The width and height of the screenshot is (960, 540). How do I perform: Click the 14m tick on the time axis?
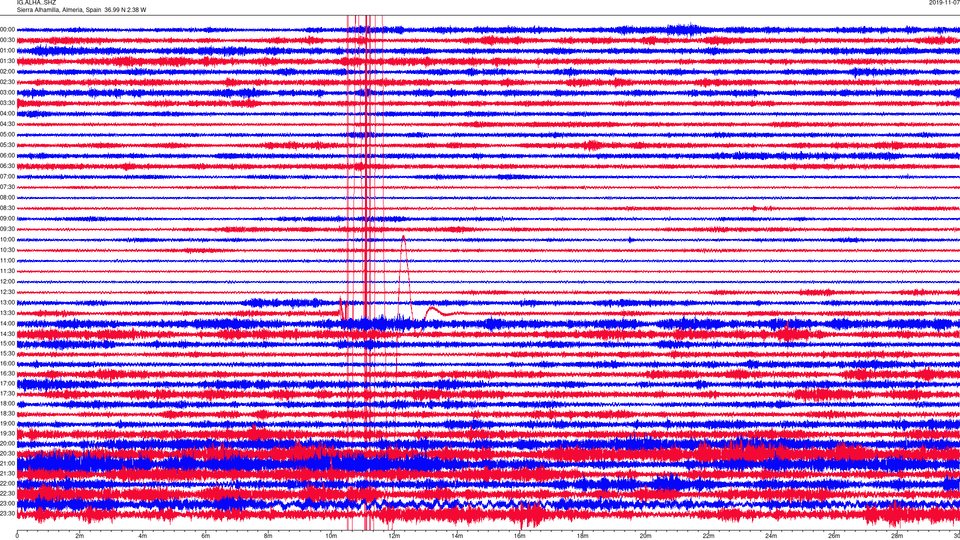click(x=457, y=536)
